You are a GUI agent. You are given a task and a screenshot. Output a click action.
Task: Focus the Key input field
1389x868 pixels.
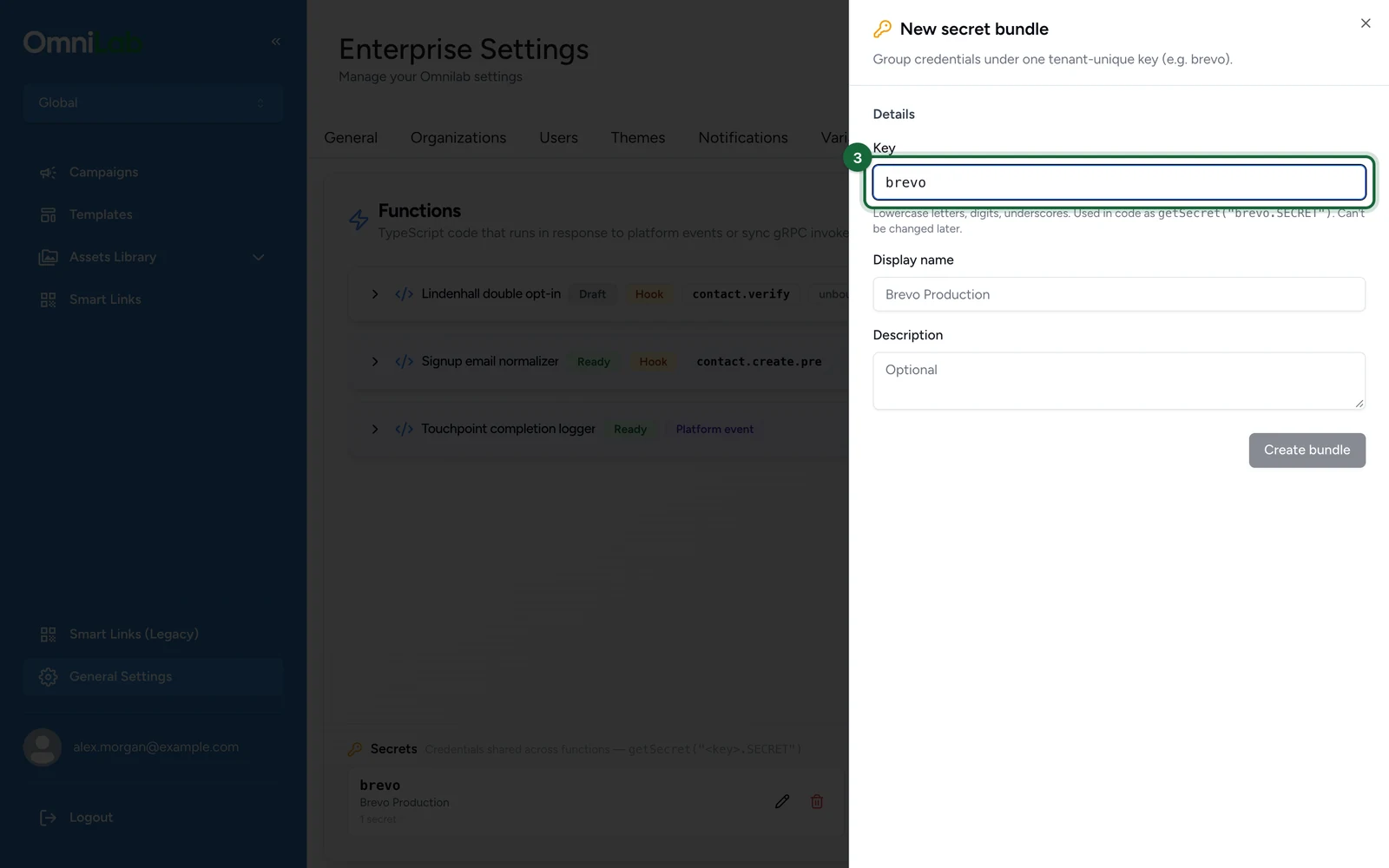[1119, 182]
